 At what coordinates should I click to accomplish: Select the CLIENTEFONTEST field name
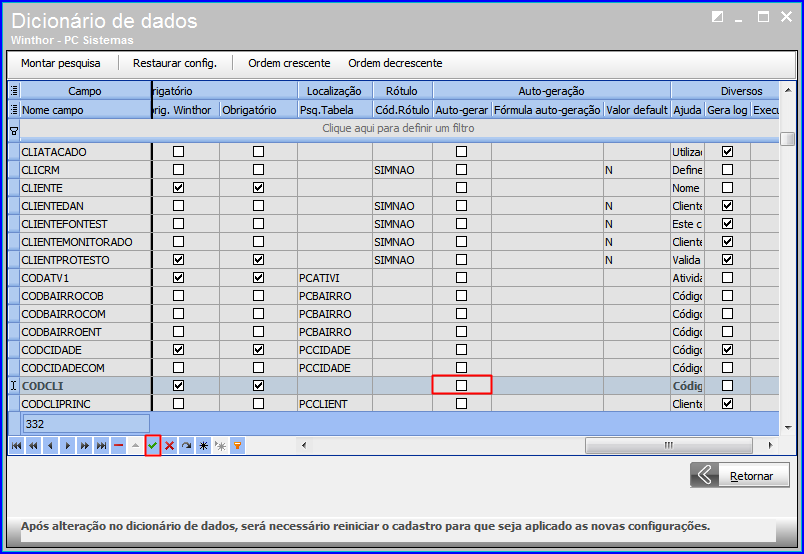(65, 224)
